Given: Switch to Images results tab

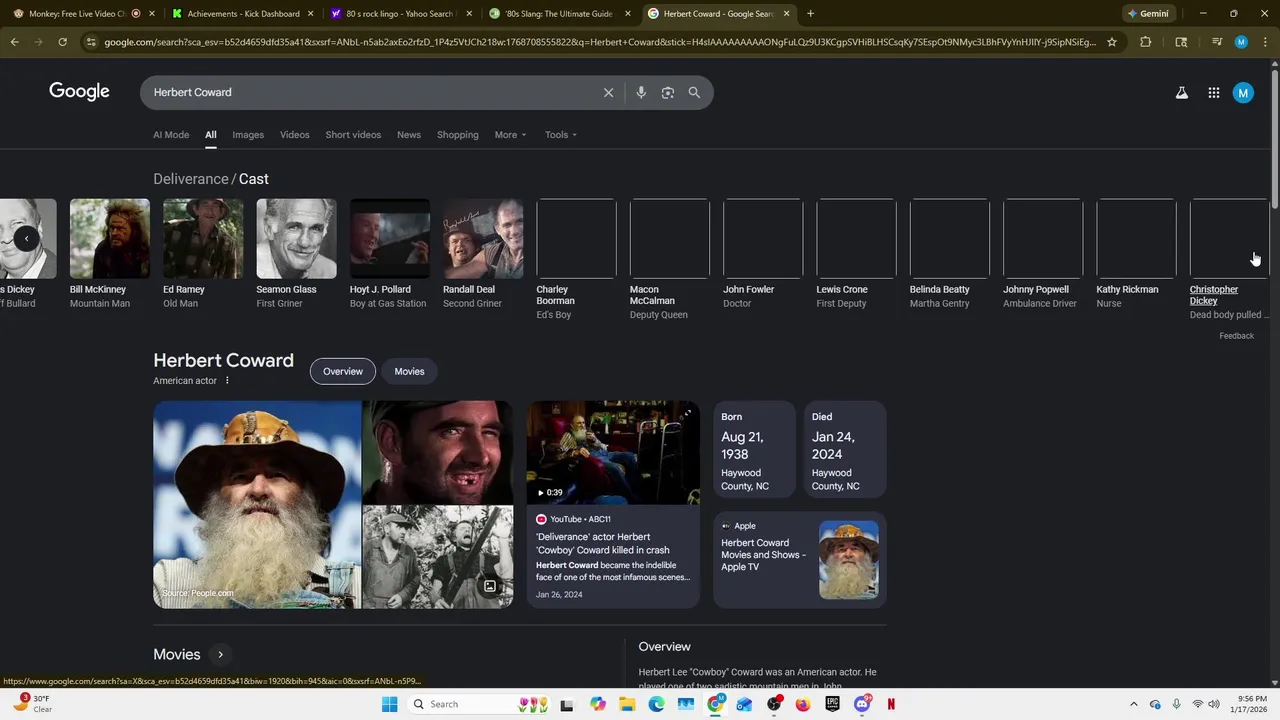Looking at the screenshot, I should coord(248,135).
